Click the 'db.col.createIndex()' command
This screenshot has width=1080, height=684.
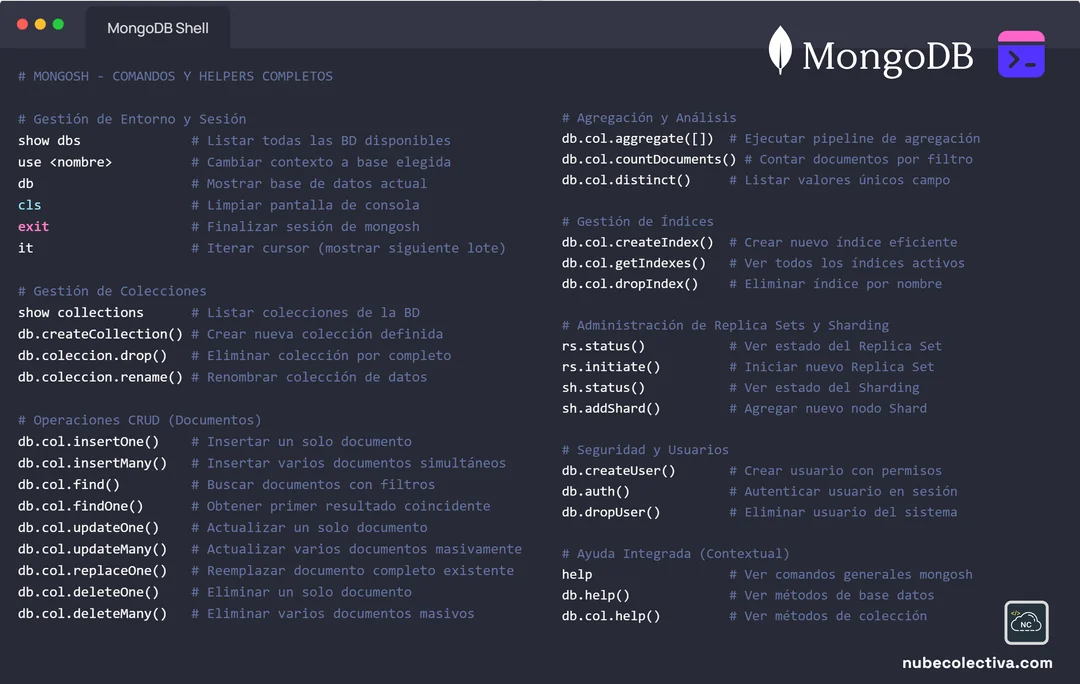coord(638,242)
